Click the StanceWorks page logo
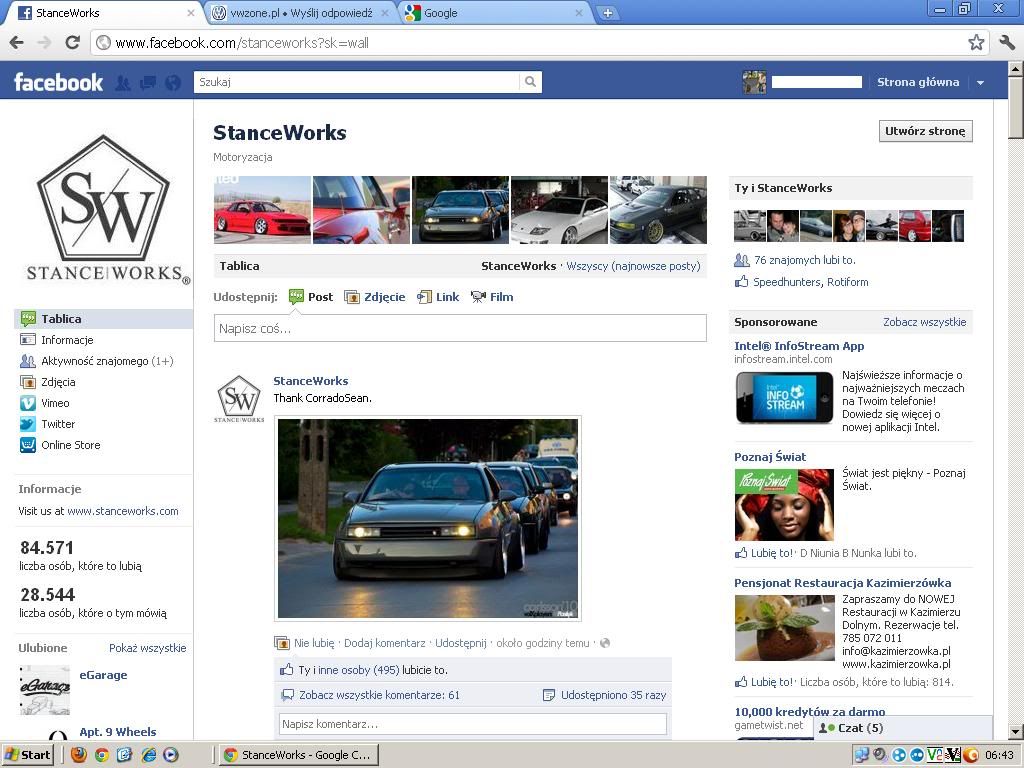The height and width of the screenshot is (768, 1024). coord(104,209)
